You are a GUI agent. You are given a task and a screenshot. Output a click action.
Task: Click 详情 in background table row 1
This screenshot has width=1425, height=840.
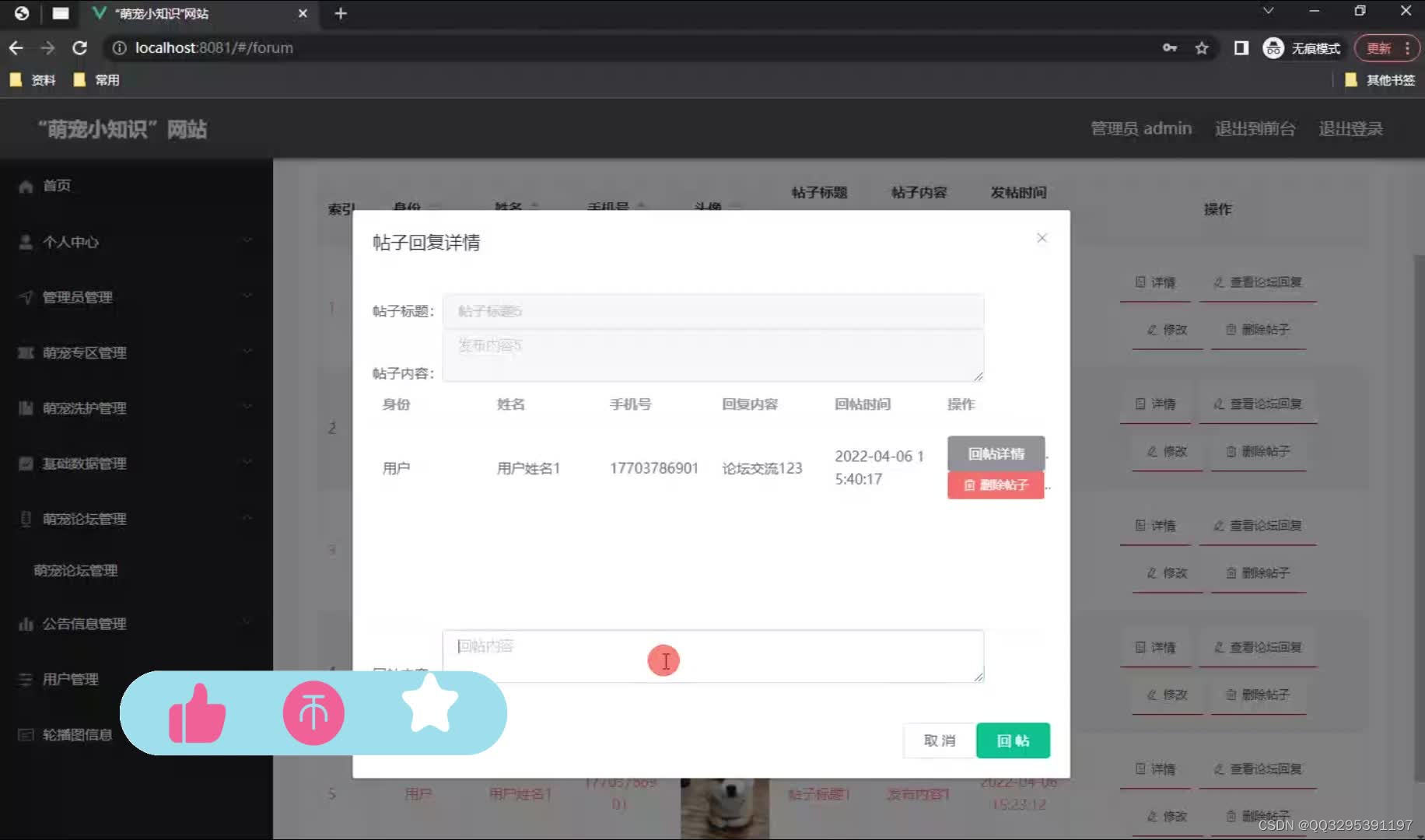pos(1156,282)
